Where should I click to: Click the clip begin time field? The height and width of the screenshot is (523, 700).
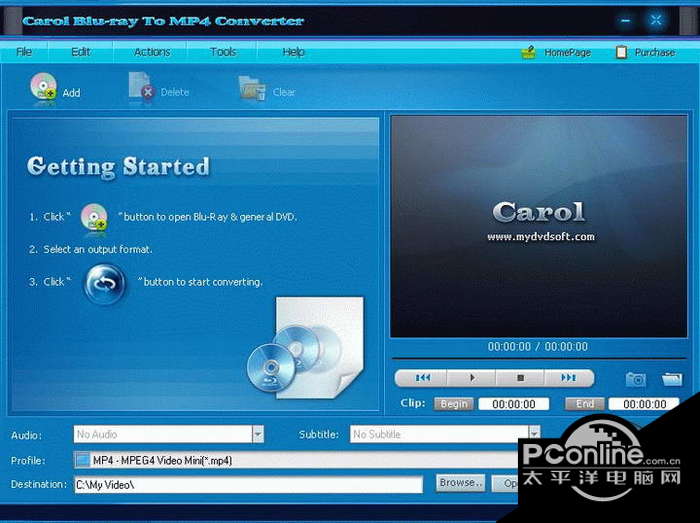pyautogui.click(x=514, y=404)
